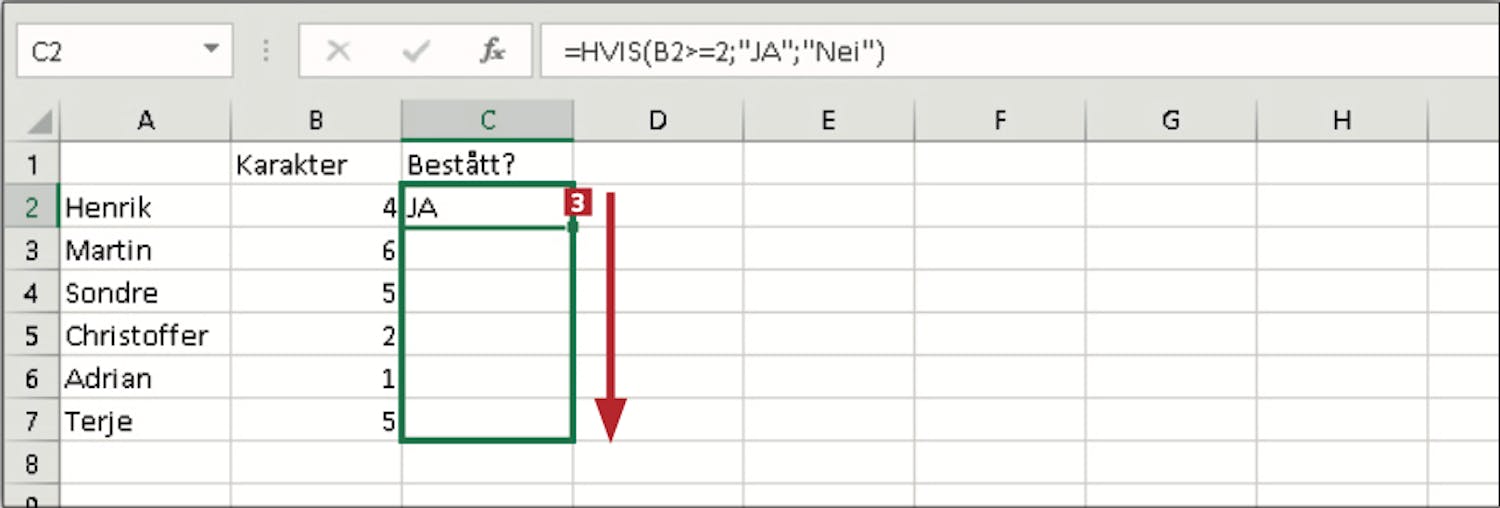Click Martin's grade cell with 6
This screenshot has width=1500, height=508.
pyautogui.click(x=316, y=251)
